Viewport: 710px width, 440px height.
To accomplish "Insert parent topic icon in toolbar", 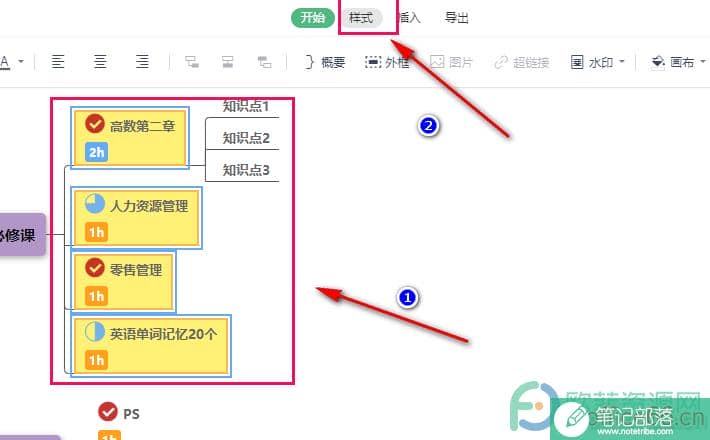I will click(x=264, y=62).
